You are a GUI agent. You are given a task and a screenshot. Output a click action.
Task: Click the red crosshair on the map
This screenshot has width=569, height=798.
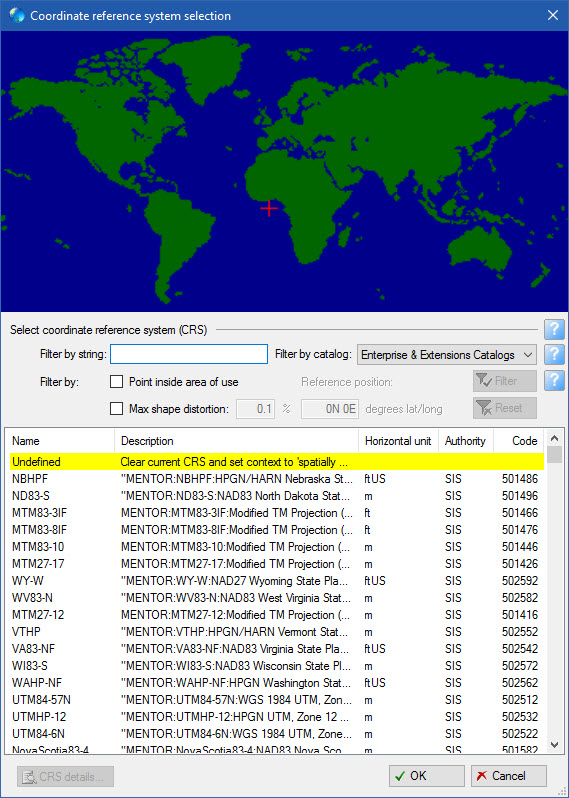(x=269, y=208)
